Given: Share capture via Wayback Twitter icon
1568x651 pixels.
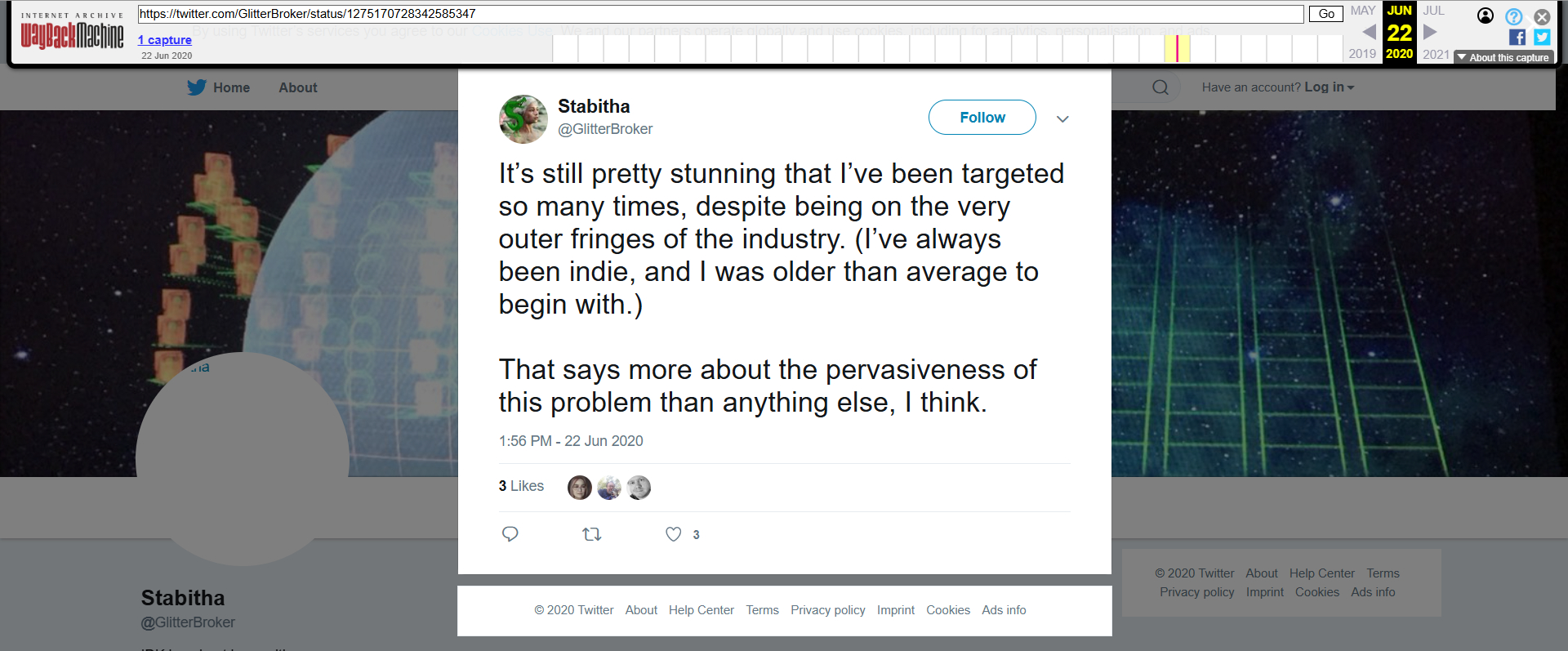Looking at the screenshot, I should (x=1542, y=38).
